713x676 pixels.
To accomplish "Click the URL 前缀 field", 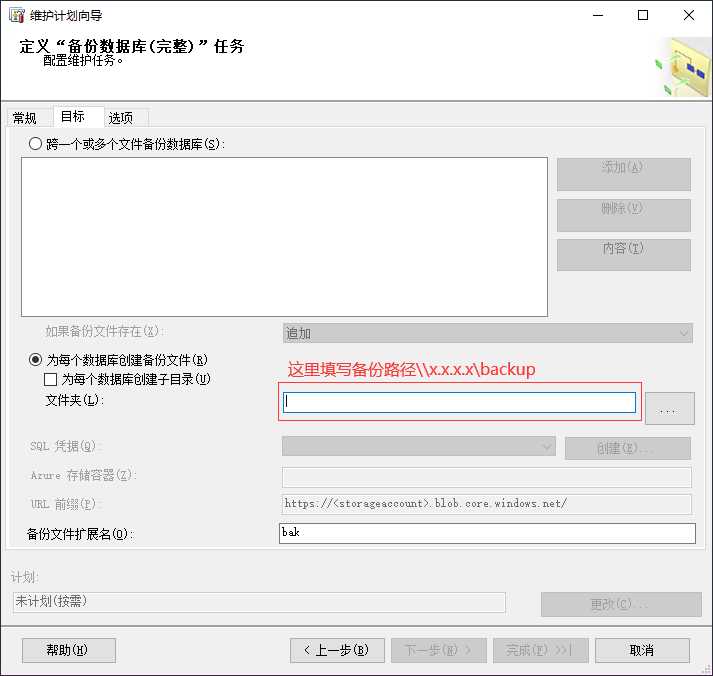I will 487,504.
